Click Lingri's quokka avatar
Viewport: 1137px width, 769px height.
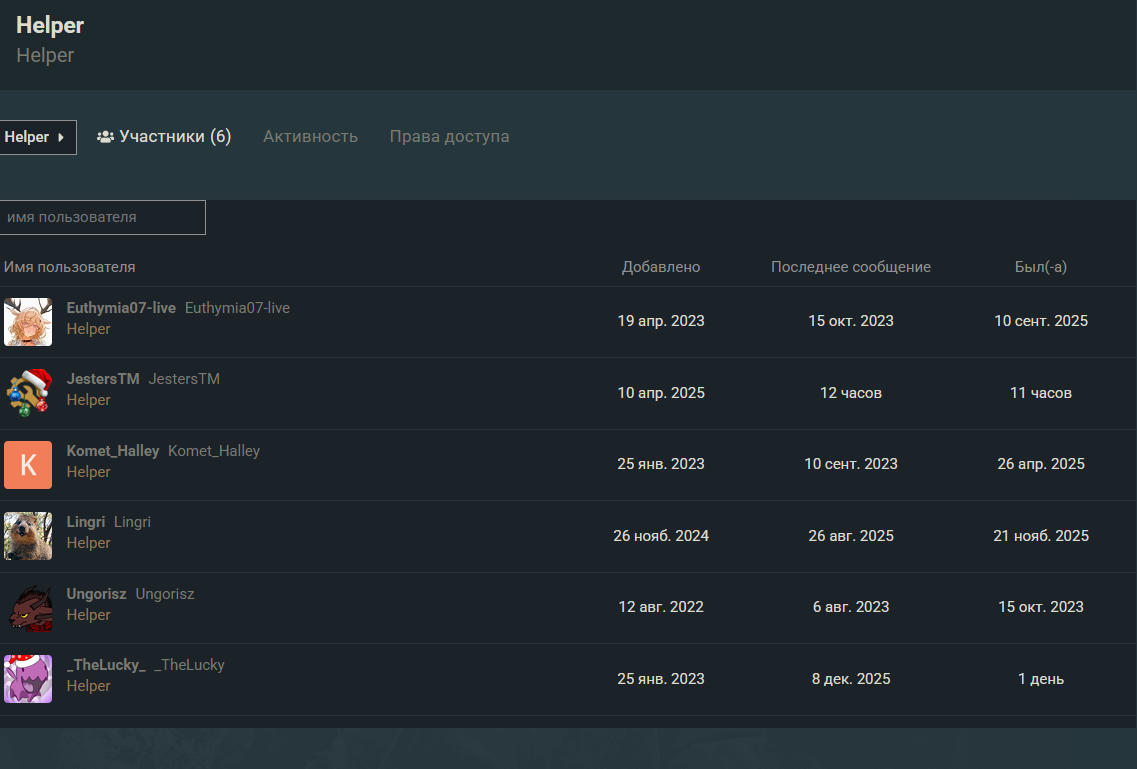click(x=28, y=536)
